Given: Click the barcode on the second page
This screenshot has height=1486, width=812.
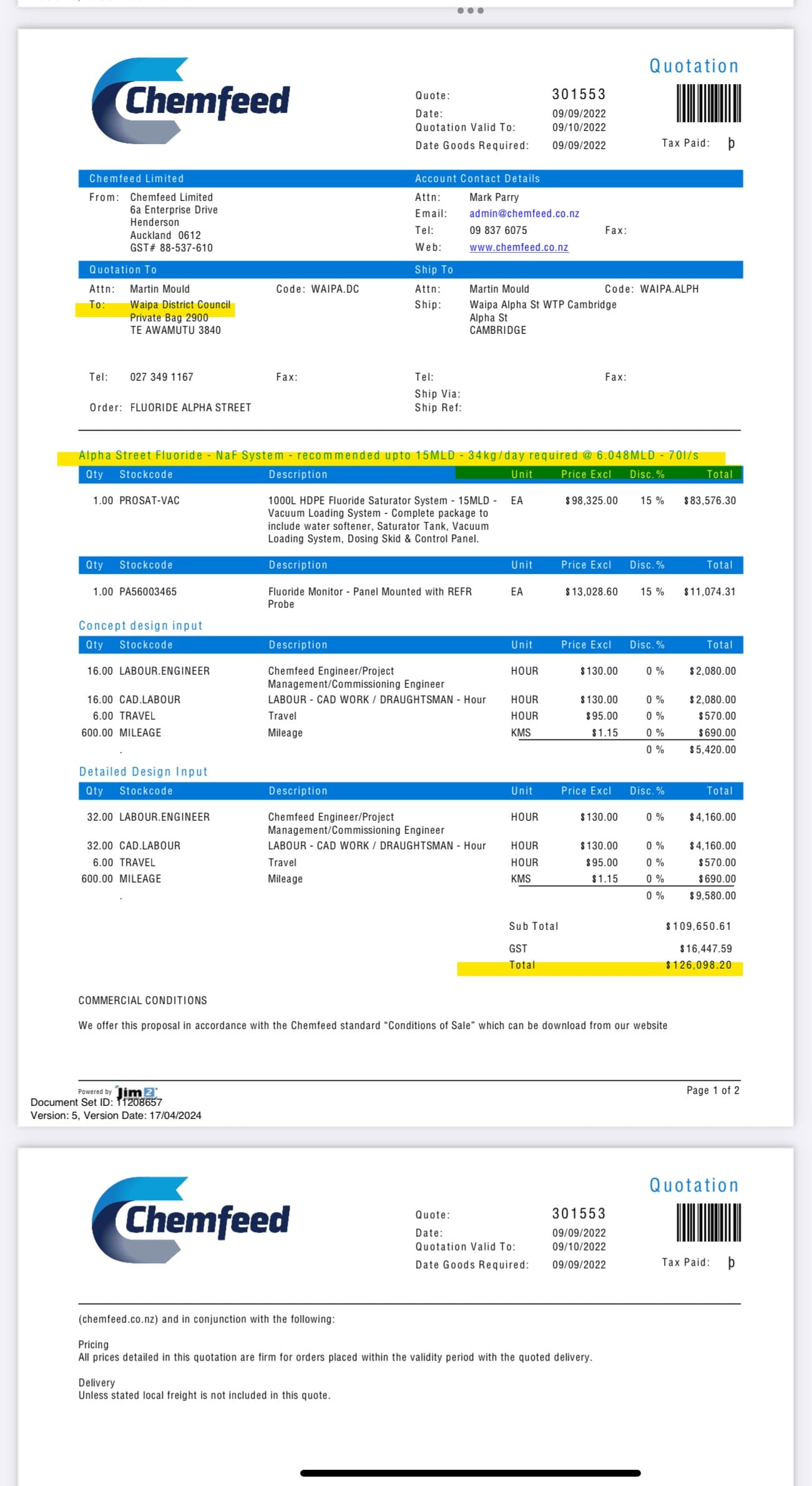Looking at the screenshot, I should tap(708, 1222).
